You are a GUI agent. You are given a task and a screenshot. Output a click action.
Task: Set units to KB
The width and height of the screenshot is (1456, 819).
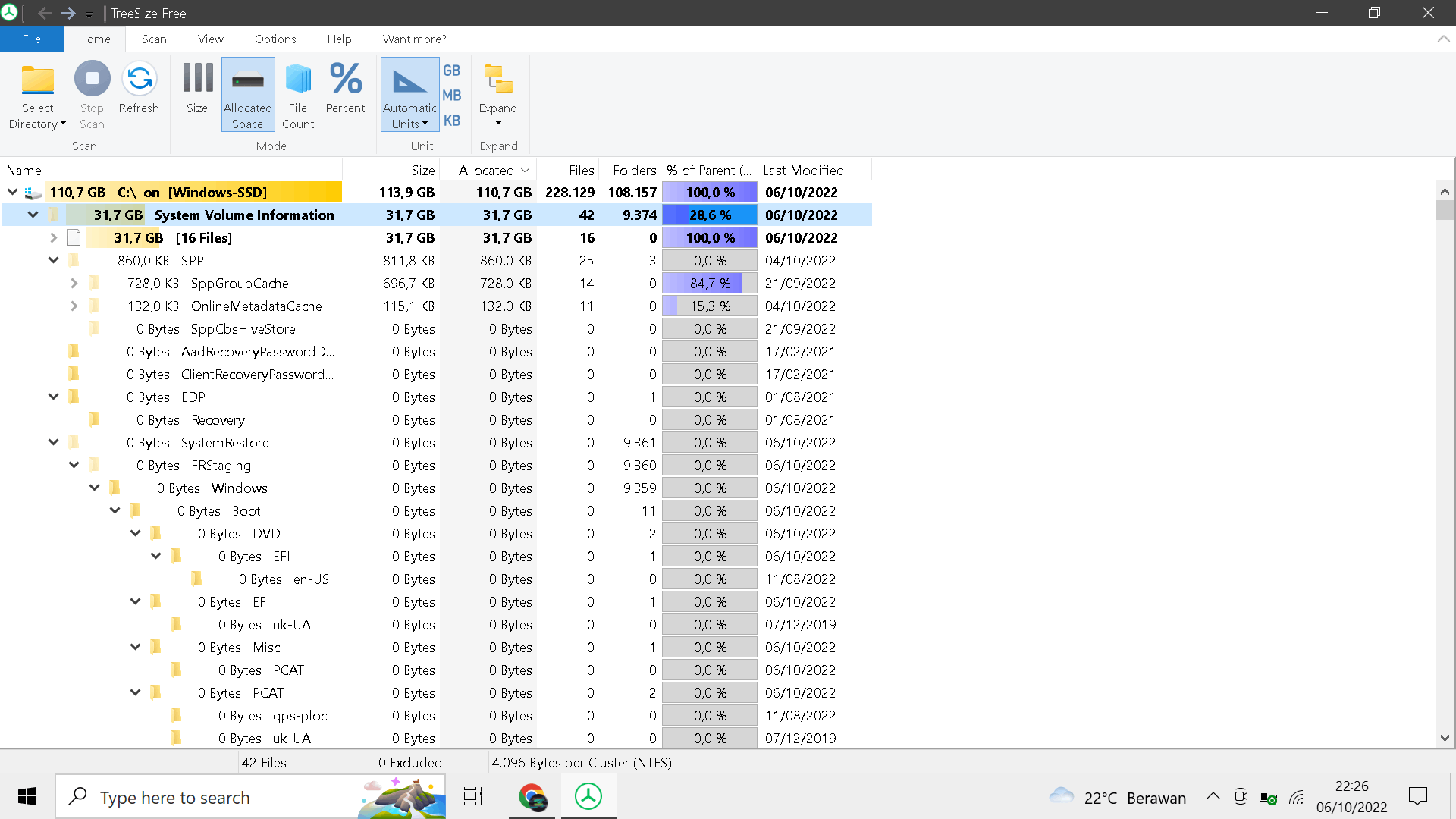click(452, 121)
